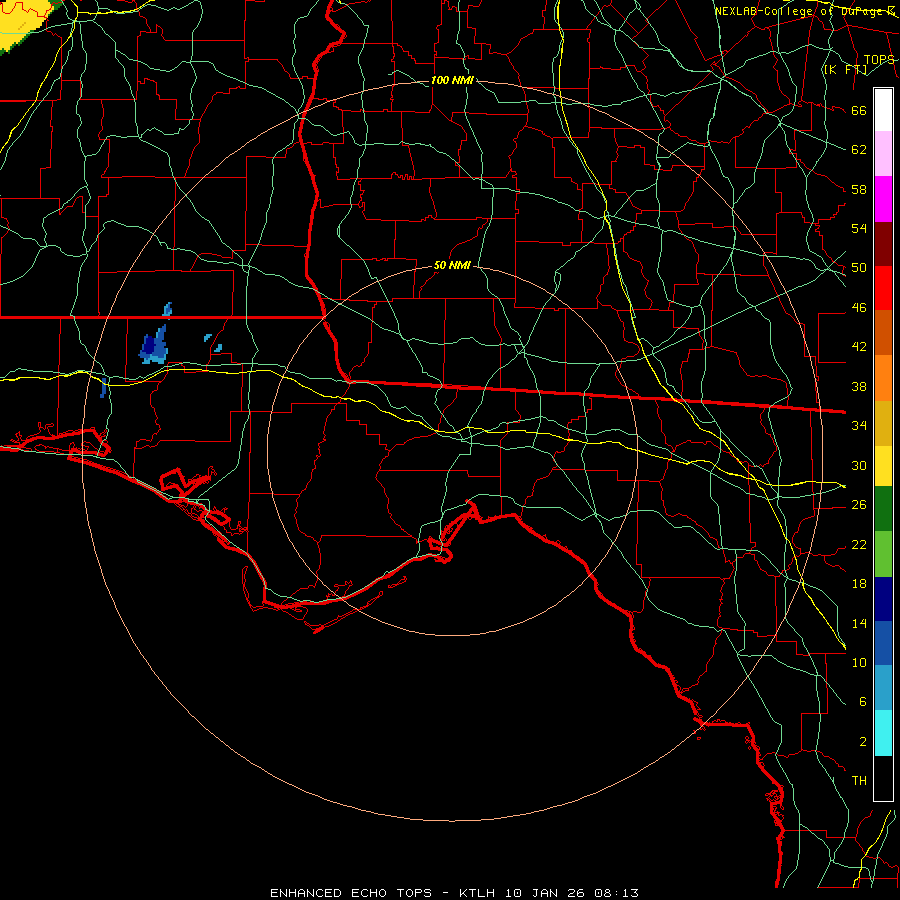Click the dark red 54 K FT swatch

click(883, 245)
